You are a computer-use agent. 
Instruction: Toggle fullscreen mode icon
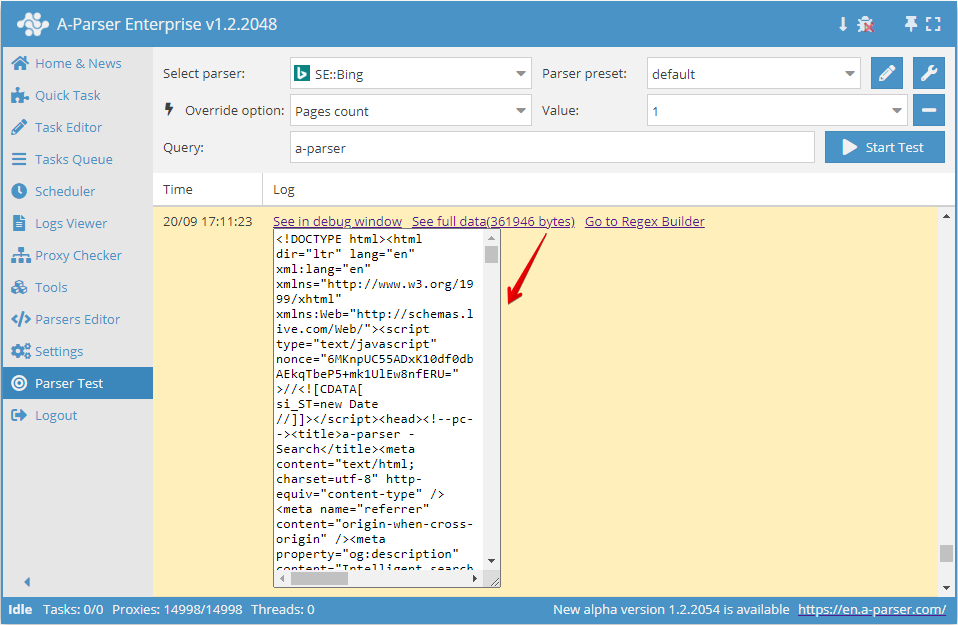click(x=933, y=24)
